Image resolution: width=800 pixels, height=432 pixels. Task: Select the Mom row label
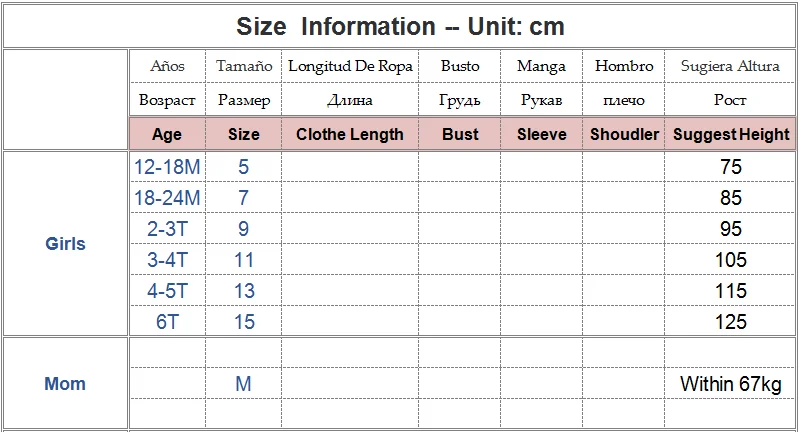(x=65, y=384)
